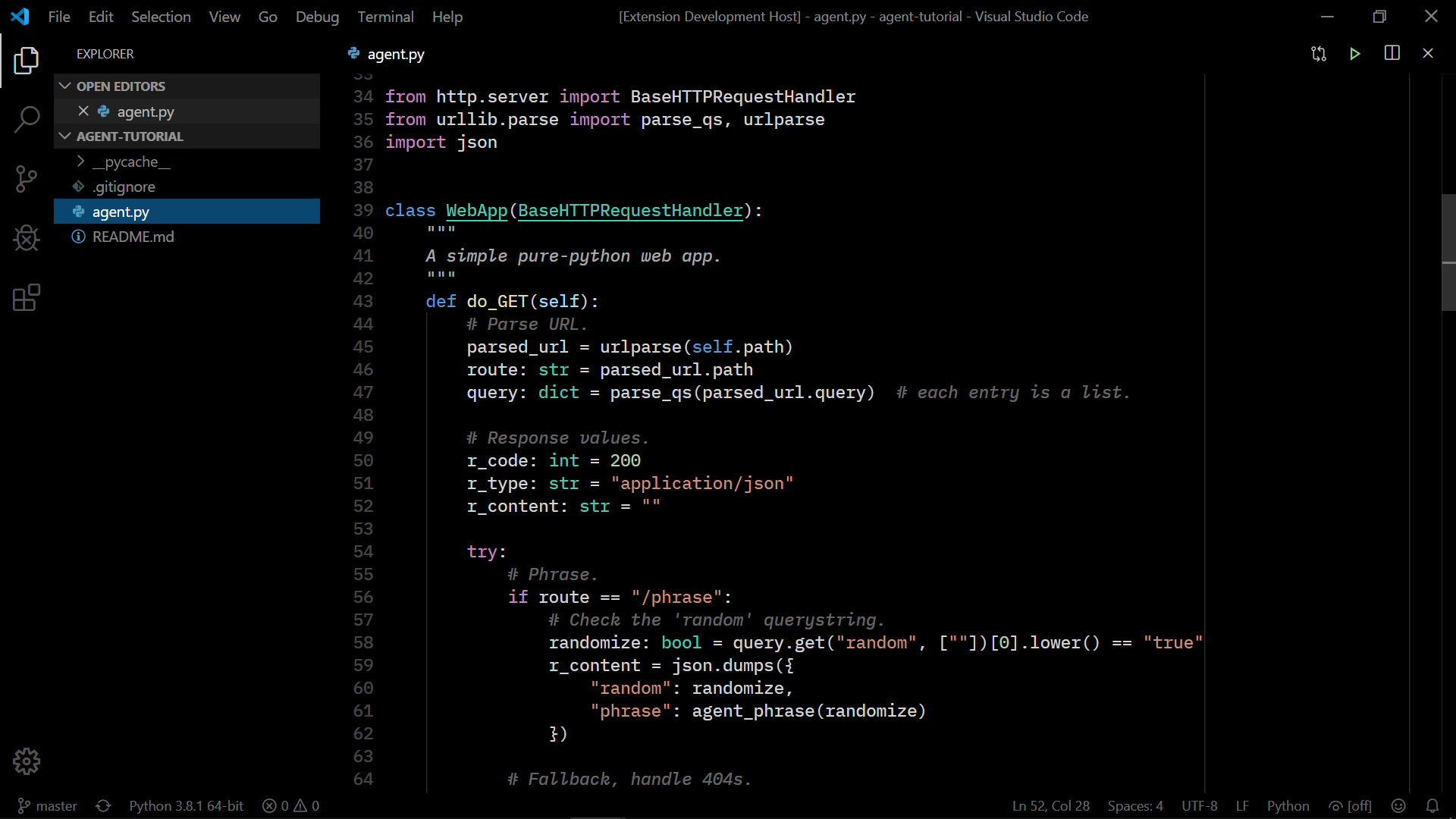Run the code with the play icon
The image size is (1456, 819).
(x=1356, y=54)
